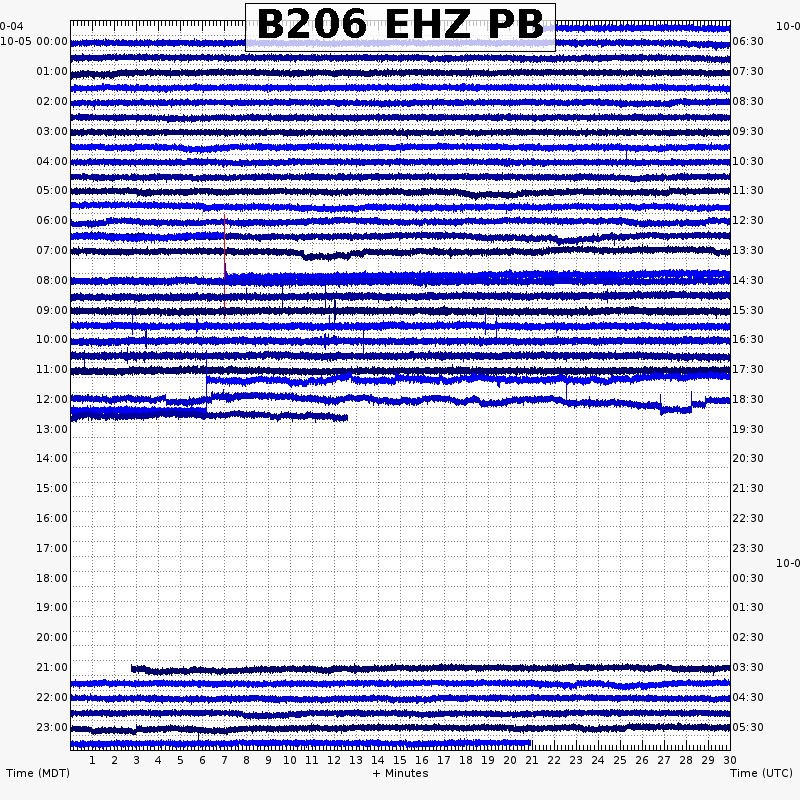Click the 01:00 MDT time label
This screenshot has width=800, height=800.
pos(52,71)
